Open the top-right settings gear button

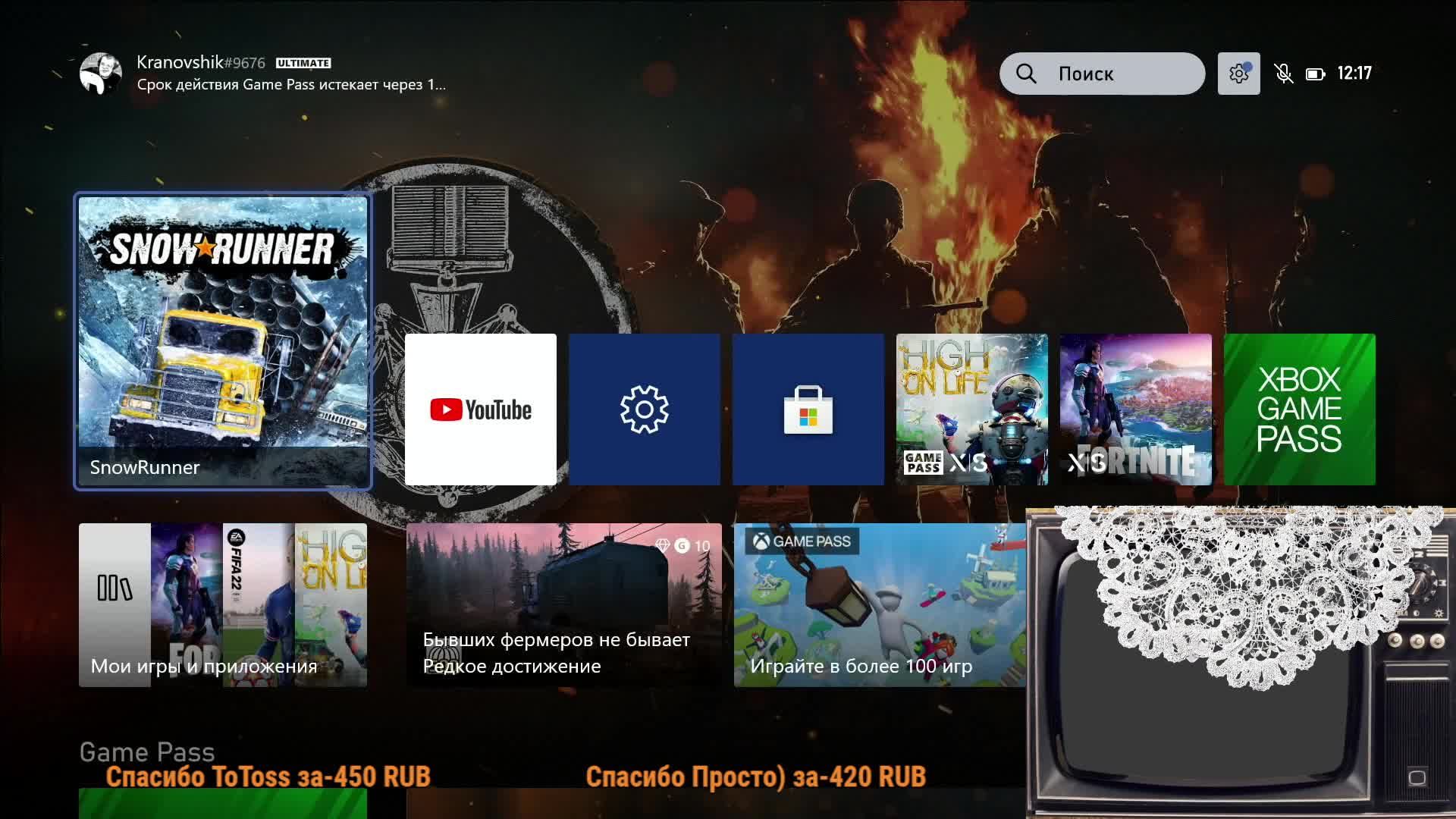(x=1238, y=74)
